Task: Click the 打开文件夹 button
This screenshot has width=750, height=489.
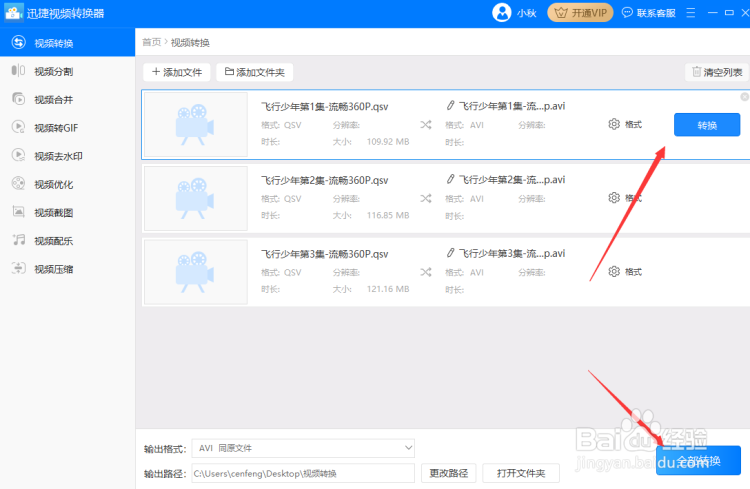Action: point(521,473)
